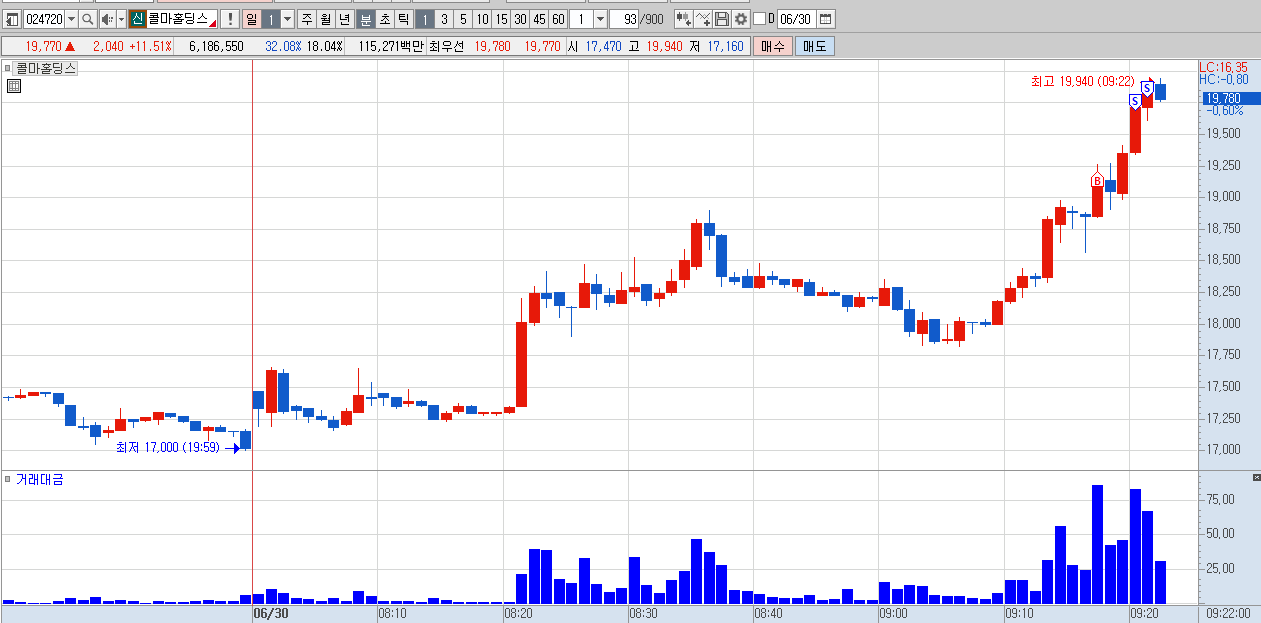Click the 06/30 date marker on time axis
1261x623 pixels.
[271, 613]
